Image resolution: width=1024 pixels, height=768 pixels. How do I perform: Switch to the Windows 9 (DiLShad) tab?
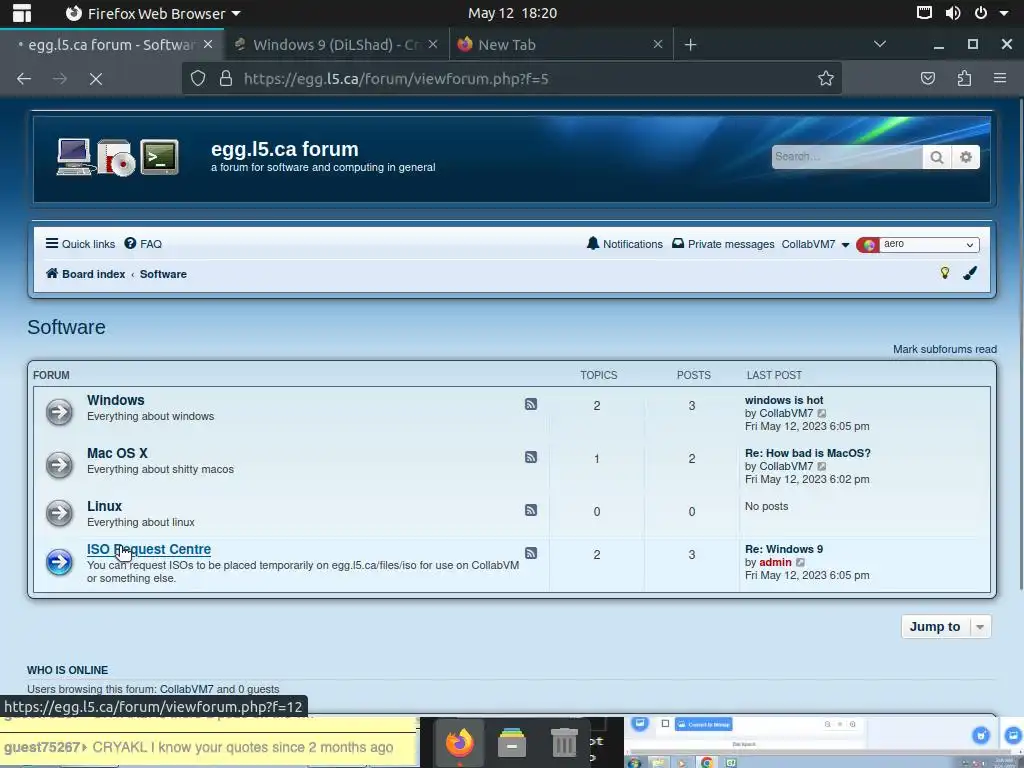click(x=336, y=44)
